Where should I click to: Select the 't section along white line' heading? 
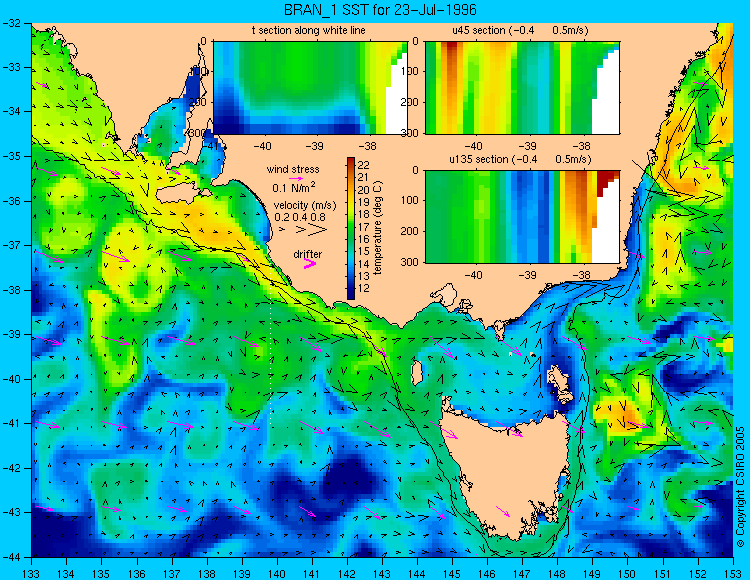pyautogui.click(x=309, y=30)
